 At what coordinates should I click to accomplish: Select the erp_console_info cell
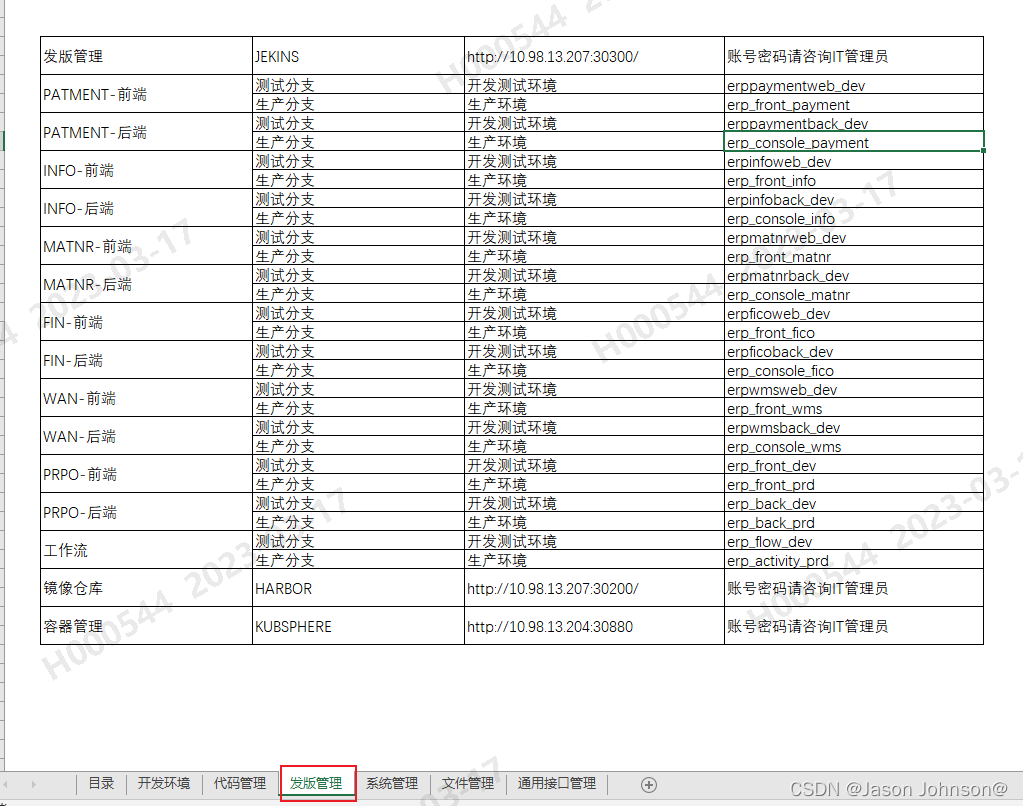point(854,217)
